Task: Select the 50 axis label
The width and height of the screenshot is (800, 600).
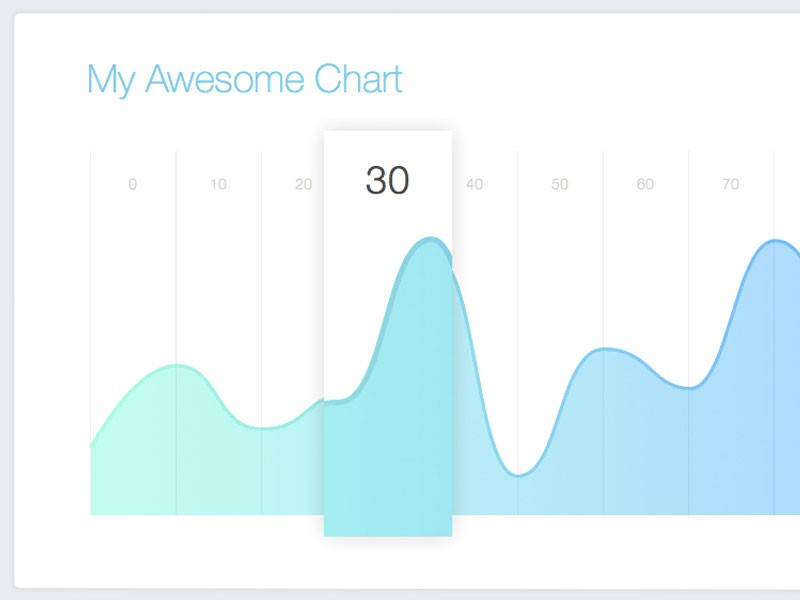Action: 560,184
